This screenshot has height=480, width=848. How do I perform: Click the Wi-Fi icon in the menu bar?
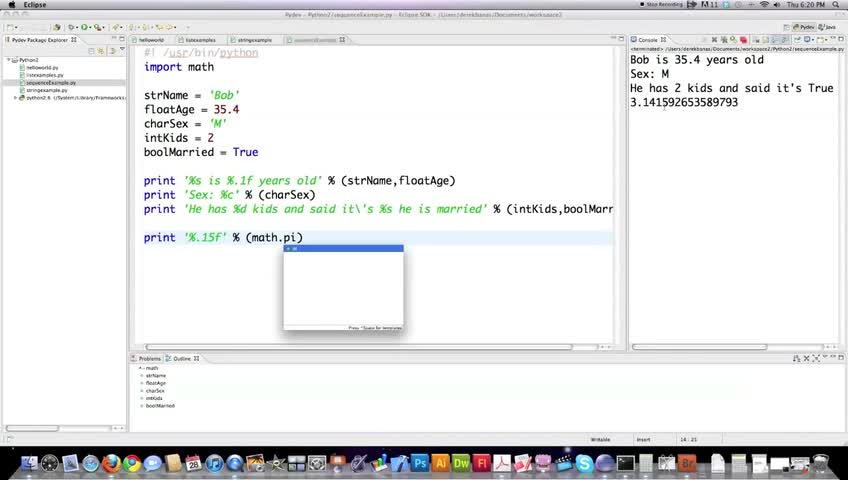[x=764, y=4]
